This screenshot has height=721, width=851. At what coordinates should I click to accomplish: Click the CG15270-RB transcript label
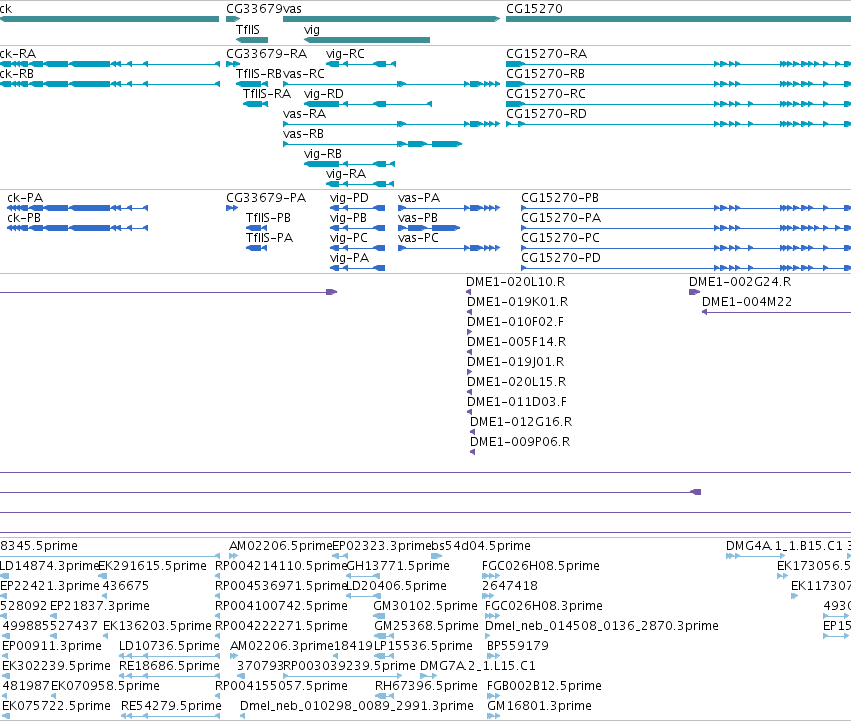(545, 74)
